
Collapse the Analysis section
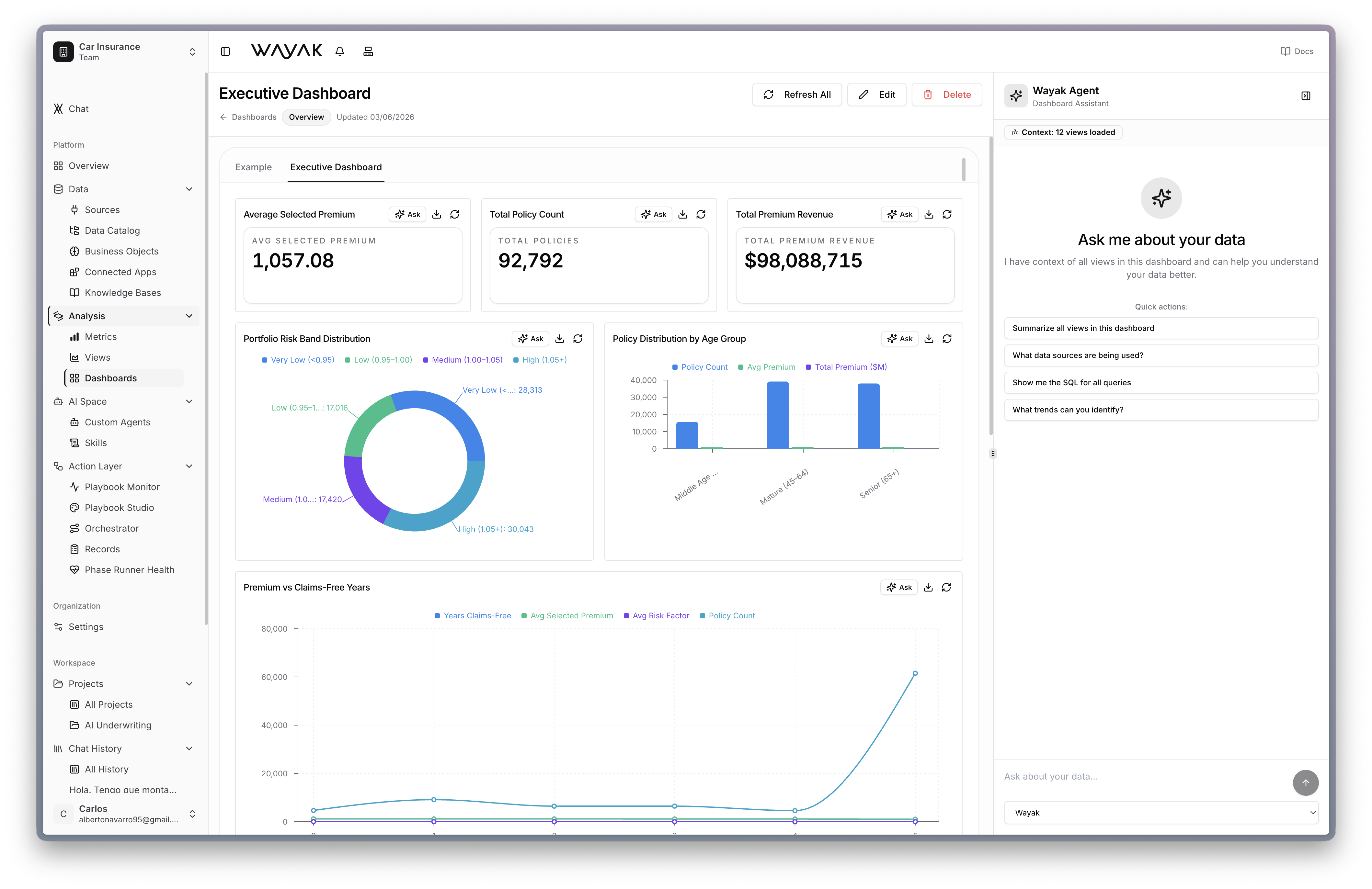click(189, 316)
